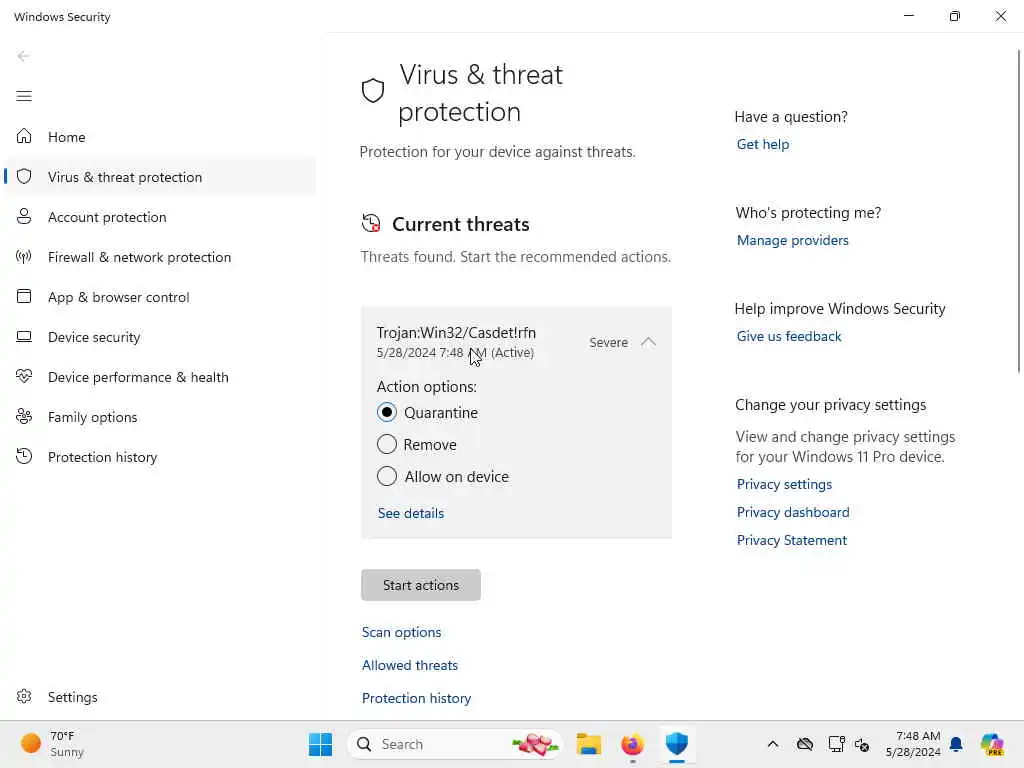The height and width of the screenshot is (768, 1024).
Task: Open Device security page
Action: pos(160,337)
